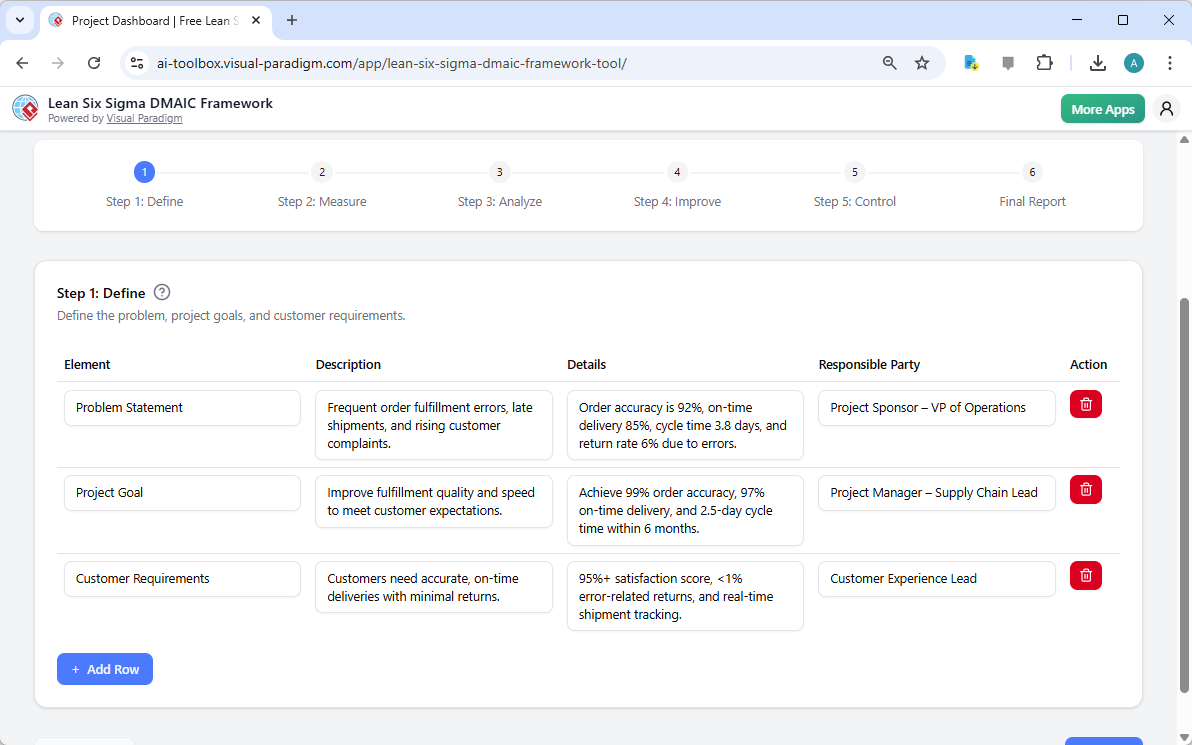The width and height of the screenshot is (1192, 745).
Task: Delete the Customer Requirements row
Action: [1085, 575]
